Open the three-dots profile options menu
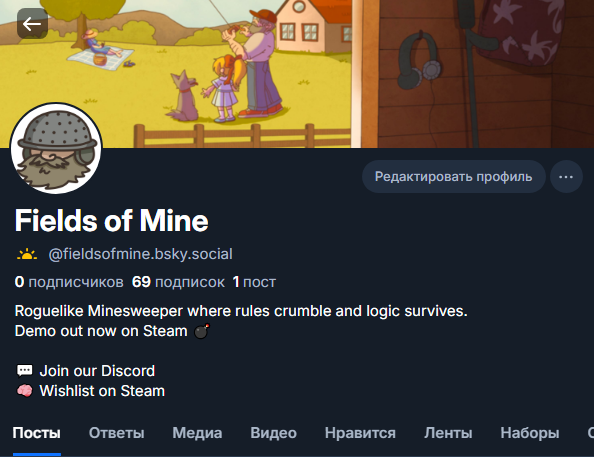Image resolution: width=594 pixels, height=457 pixels. [566, 177]
